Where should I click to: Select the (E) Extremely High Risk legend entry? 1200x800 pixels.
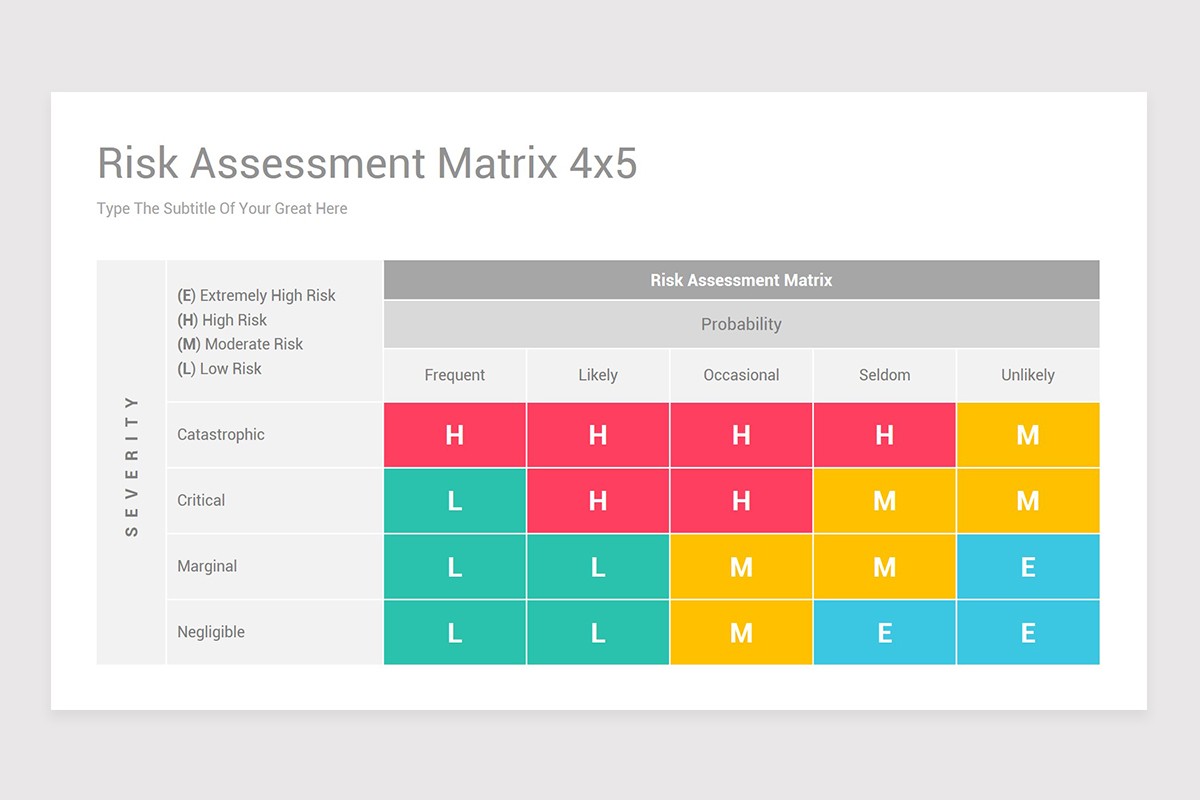coord(256,295)
